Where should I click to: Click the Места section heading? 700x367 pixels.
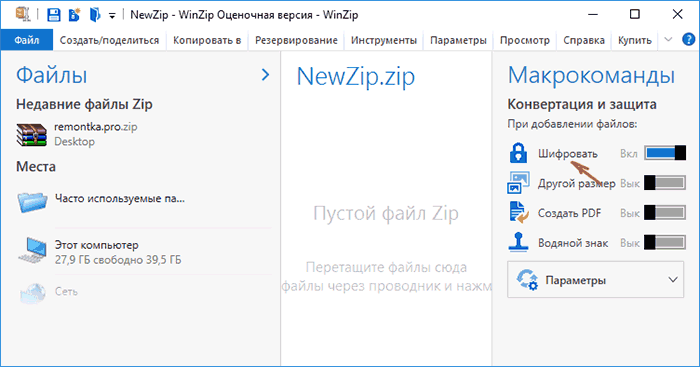(36, 167)
